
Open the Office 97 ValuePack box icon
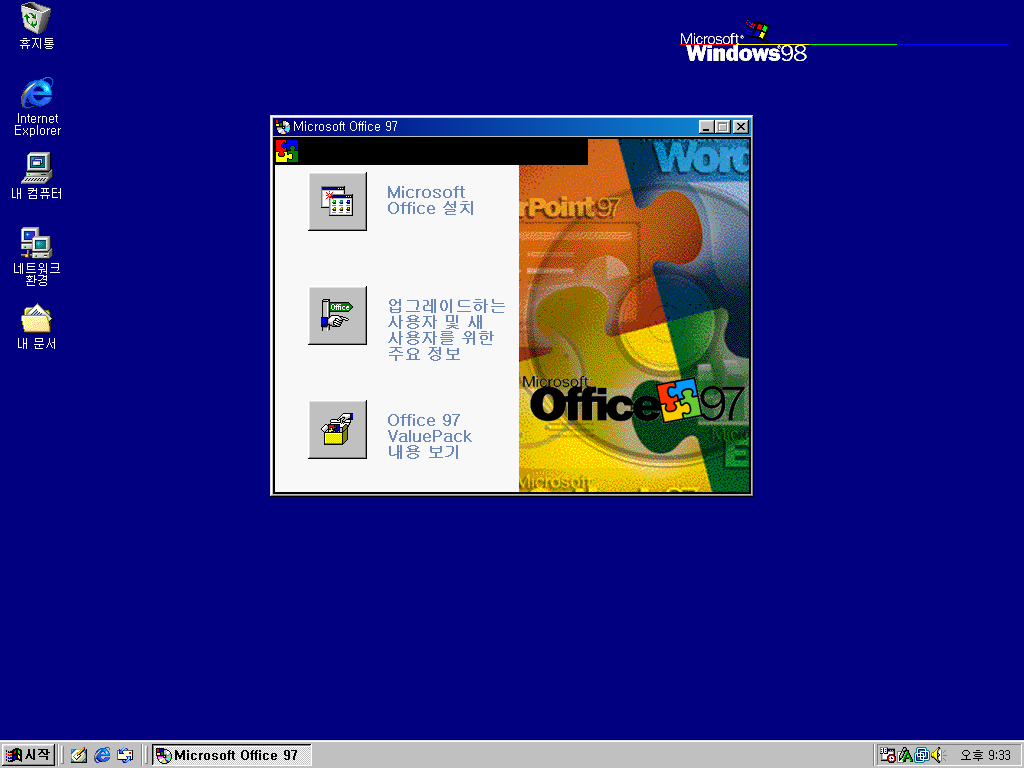[x=337, y=430]
